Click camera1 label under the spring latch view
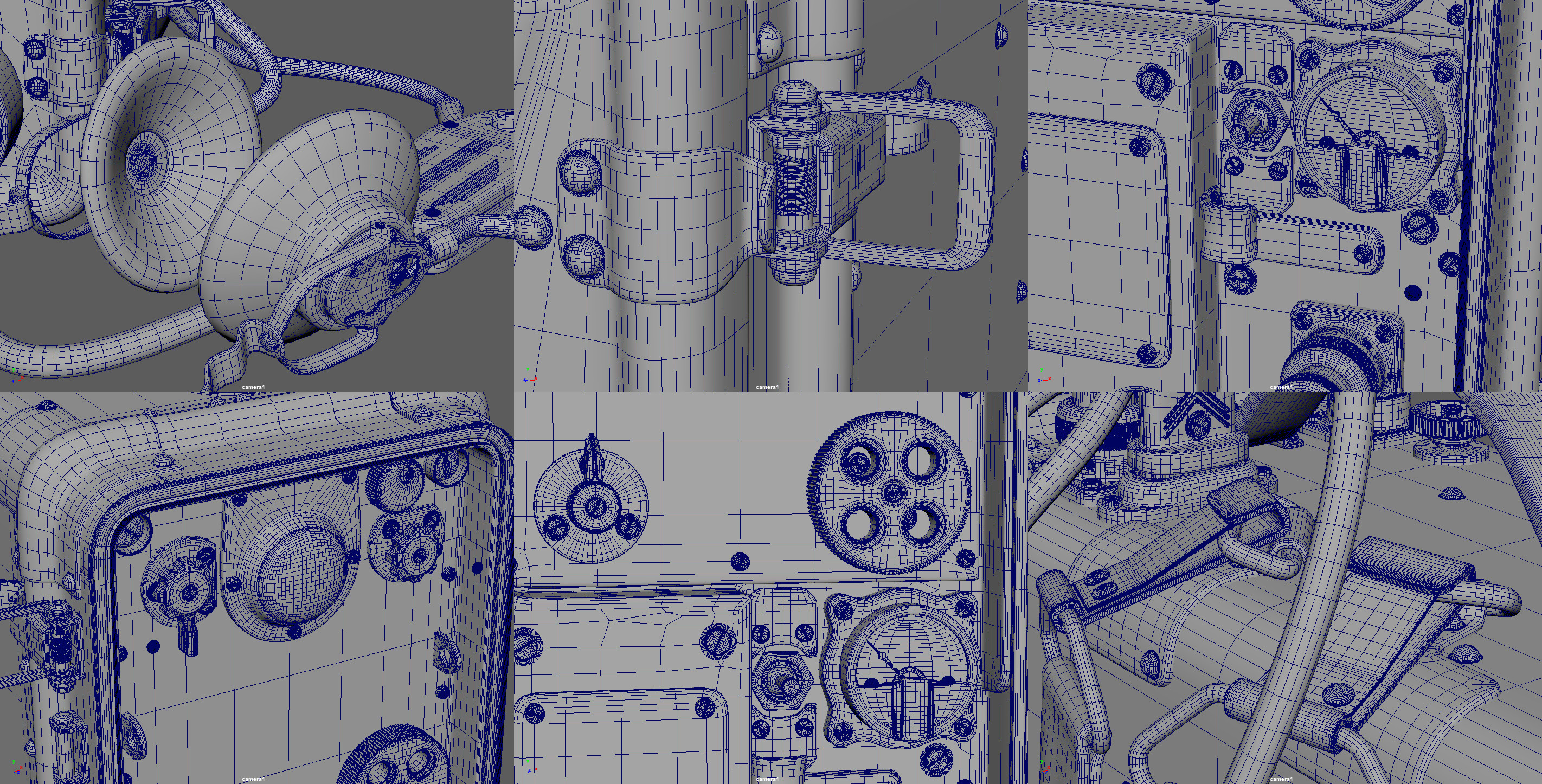The height and width of the screenshot is (784, 1542). (x=767, y=387)
